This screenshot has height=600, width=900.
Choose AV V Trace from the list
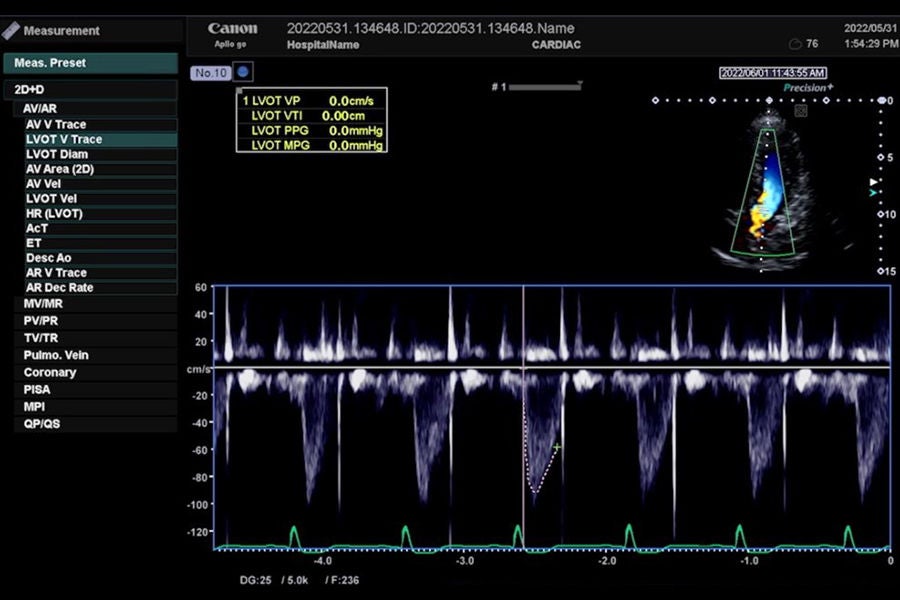[x=100, y=124]
